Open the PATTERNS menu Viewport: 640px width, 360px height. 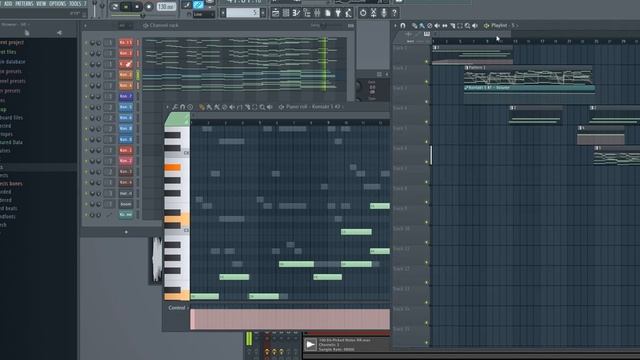click(x=24, y=4)
